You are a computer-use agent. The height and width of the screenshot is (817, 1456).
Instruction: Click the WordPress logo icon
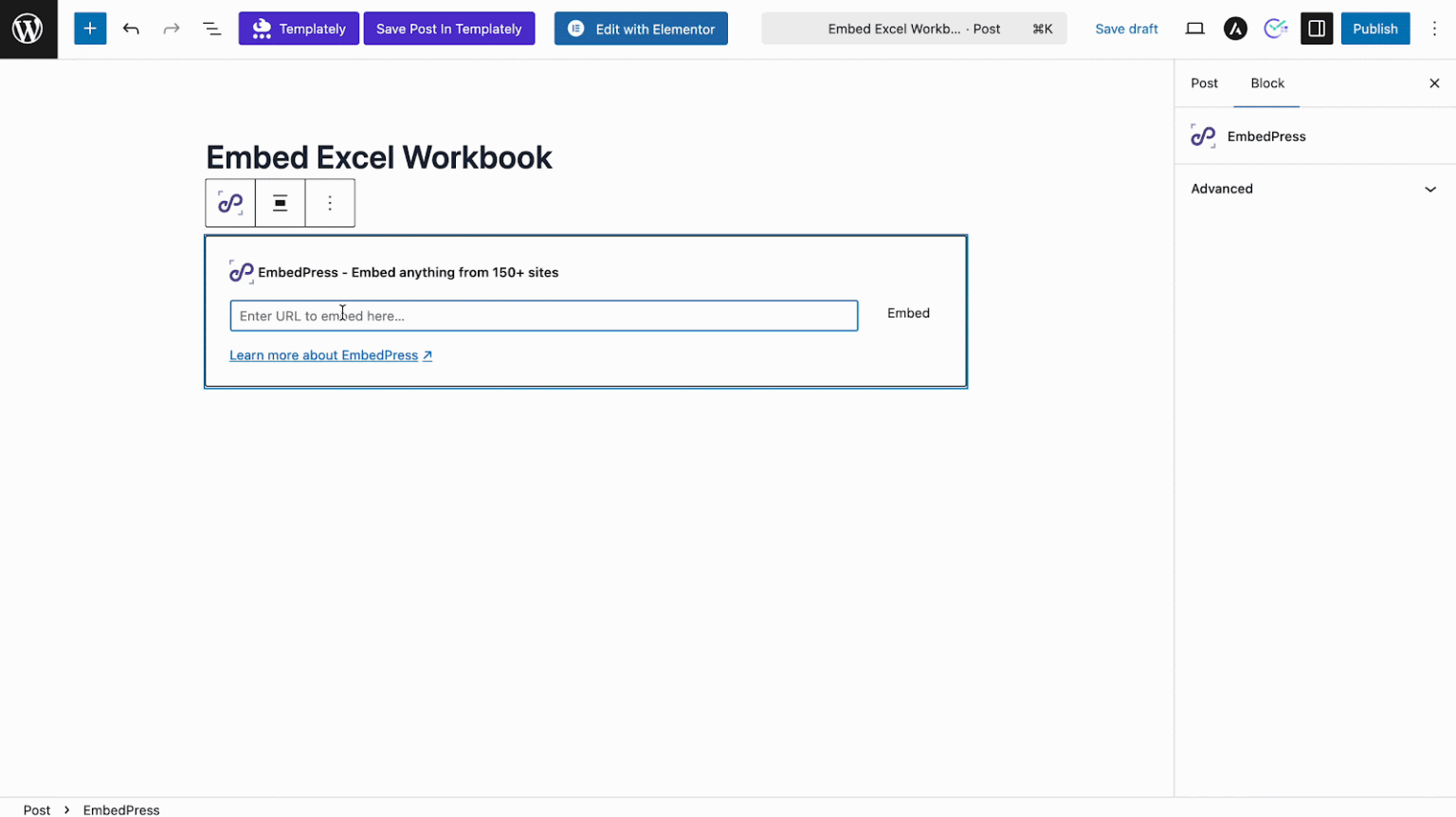click(x=28, y=28)
